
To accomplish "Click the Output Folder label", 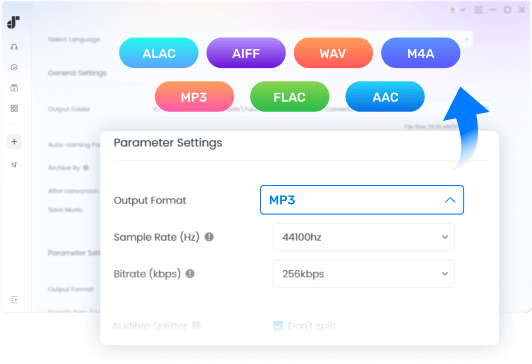I will pos(69,109).
